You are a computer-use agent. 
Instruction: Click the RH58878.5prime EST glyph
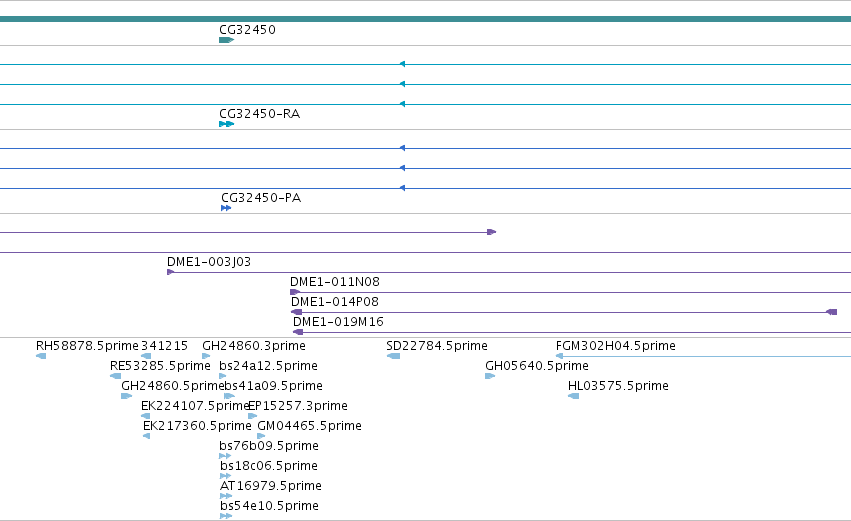[x=41, y=357]
